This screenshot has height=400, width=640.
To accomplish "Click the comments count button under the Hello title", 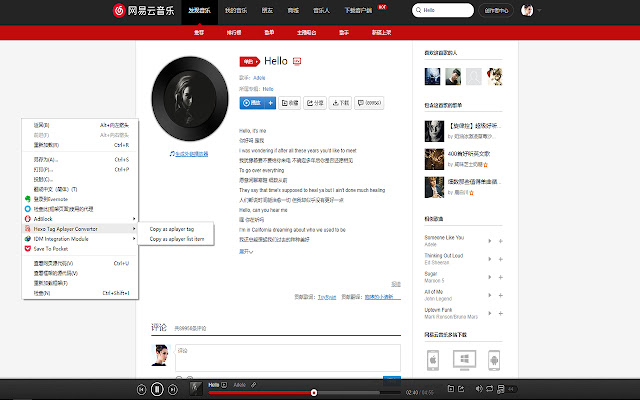I will pos(369,103).
